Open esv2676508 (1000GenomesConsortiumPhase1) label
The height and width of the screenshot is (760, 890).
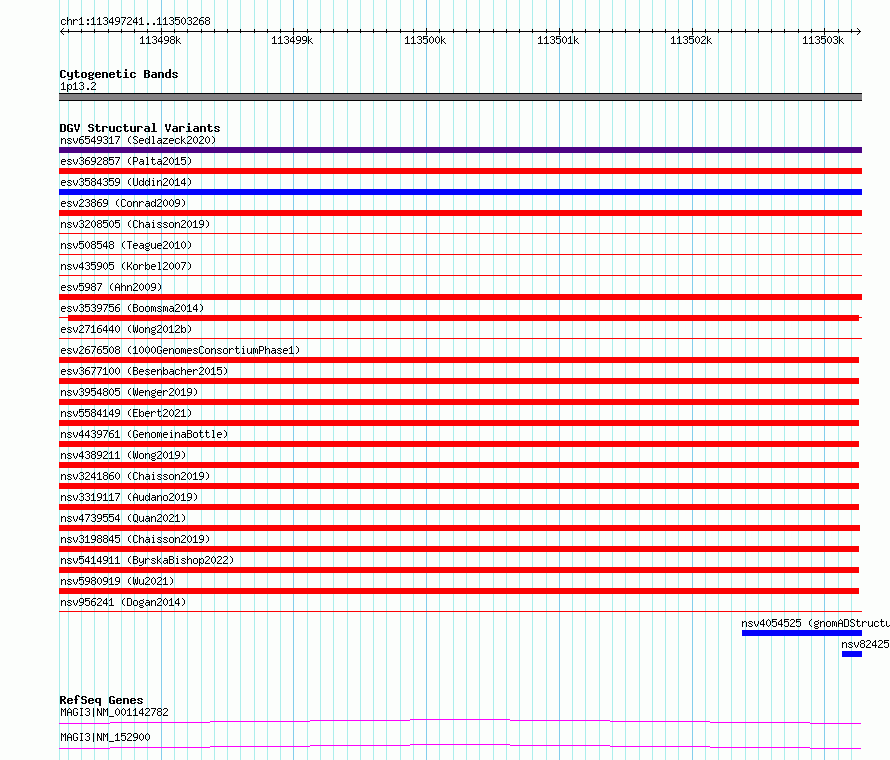tap(180, 350)
